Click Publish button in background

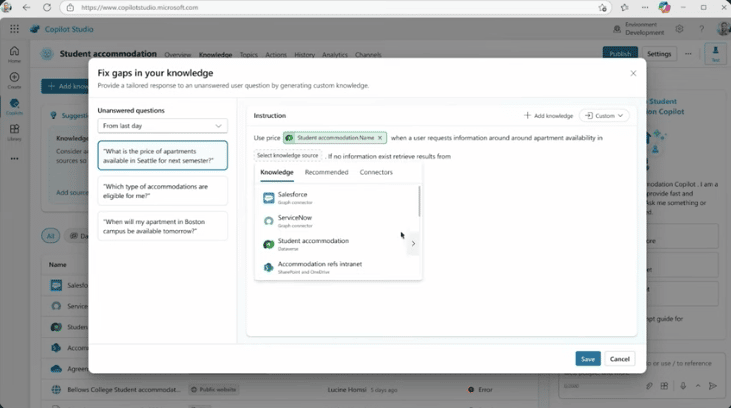coord(620,53)
